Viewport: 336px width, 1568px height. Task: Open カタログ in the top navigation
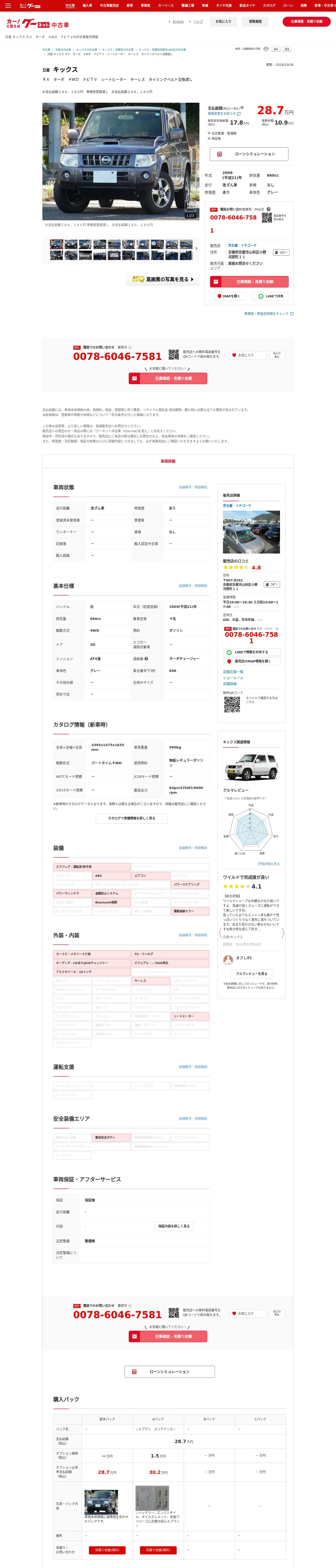[x=269, y=5]
